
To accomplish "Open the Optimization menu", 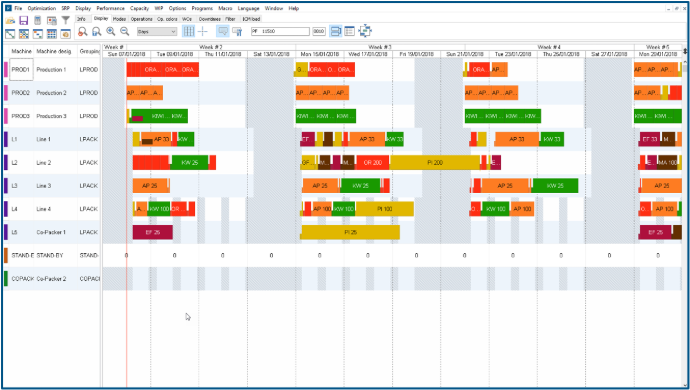I will (41, 8).
